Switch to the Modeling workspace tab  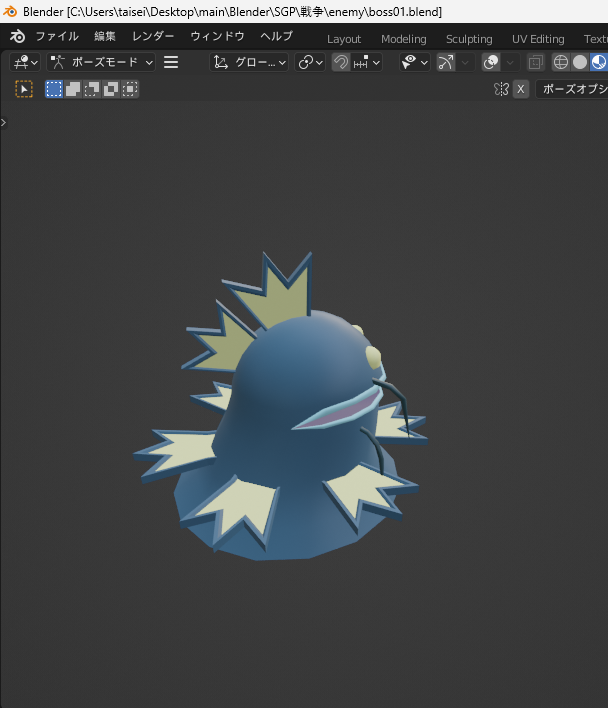click(x=404, y=39)
